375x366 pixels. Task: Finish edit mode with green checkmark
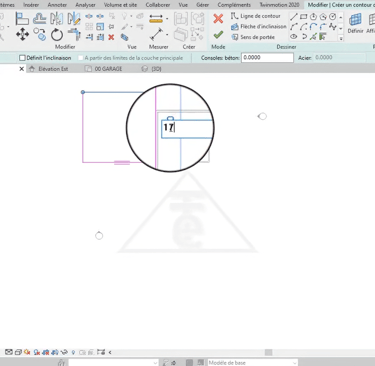pyautogui.click(x=218, y=34)
